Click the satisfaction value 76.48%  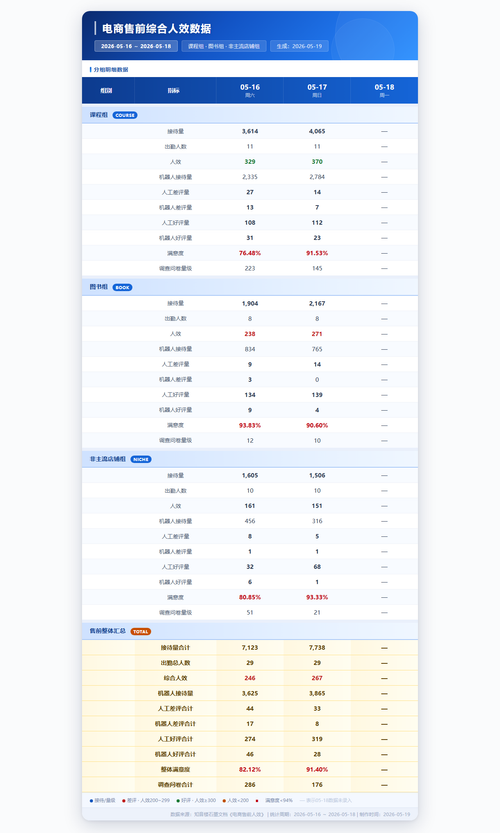(250, 253)
